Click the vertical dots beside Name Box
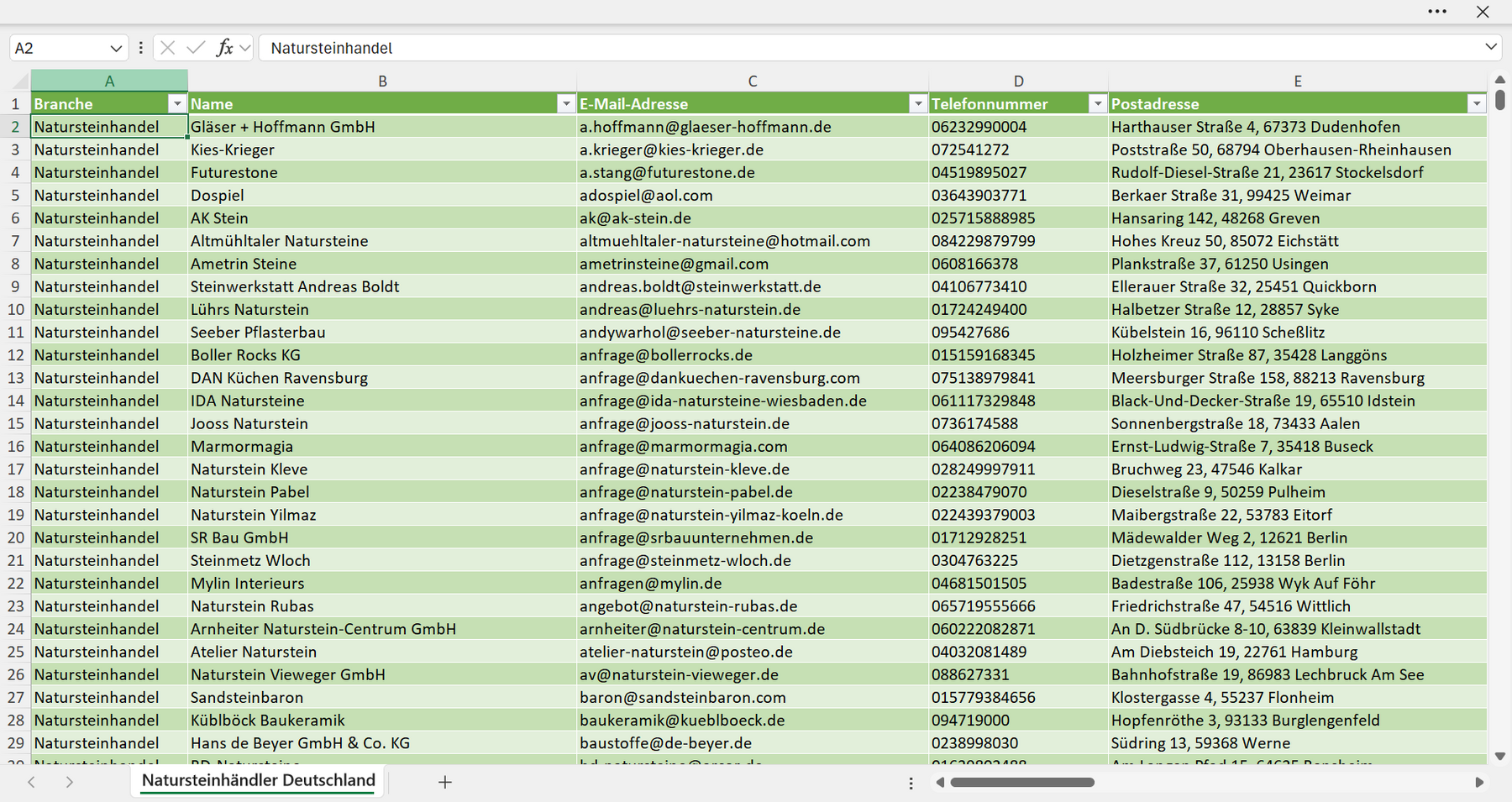Screen dimensions: 1512x802 pyautogui.click(x=141, y=48)
